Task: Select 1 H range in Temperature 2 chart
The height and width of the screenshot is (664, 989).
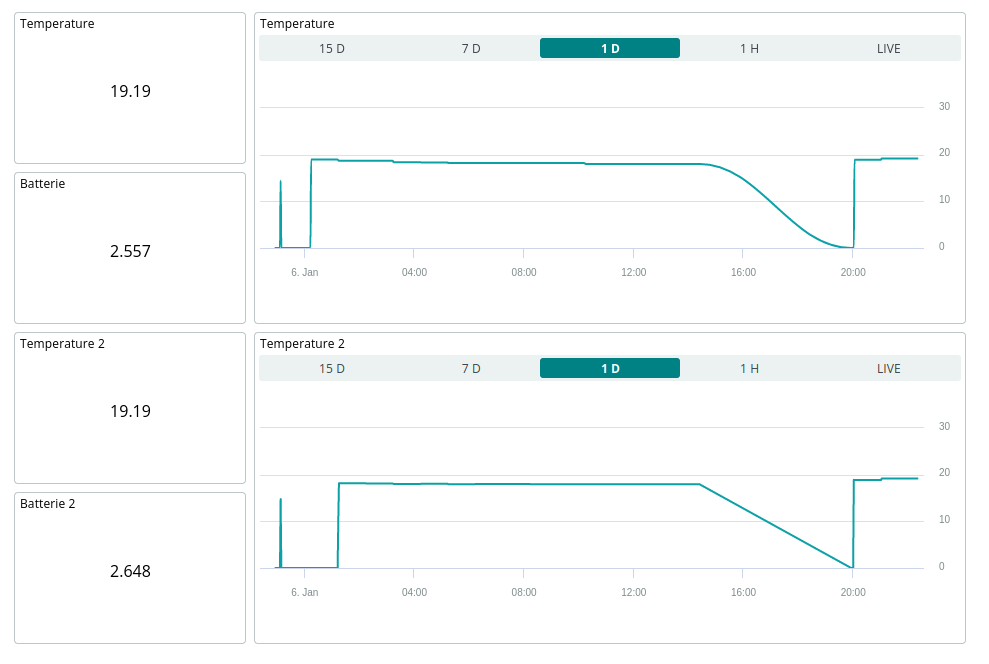Action: point(749,368)
